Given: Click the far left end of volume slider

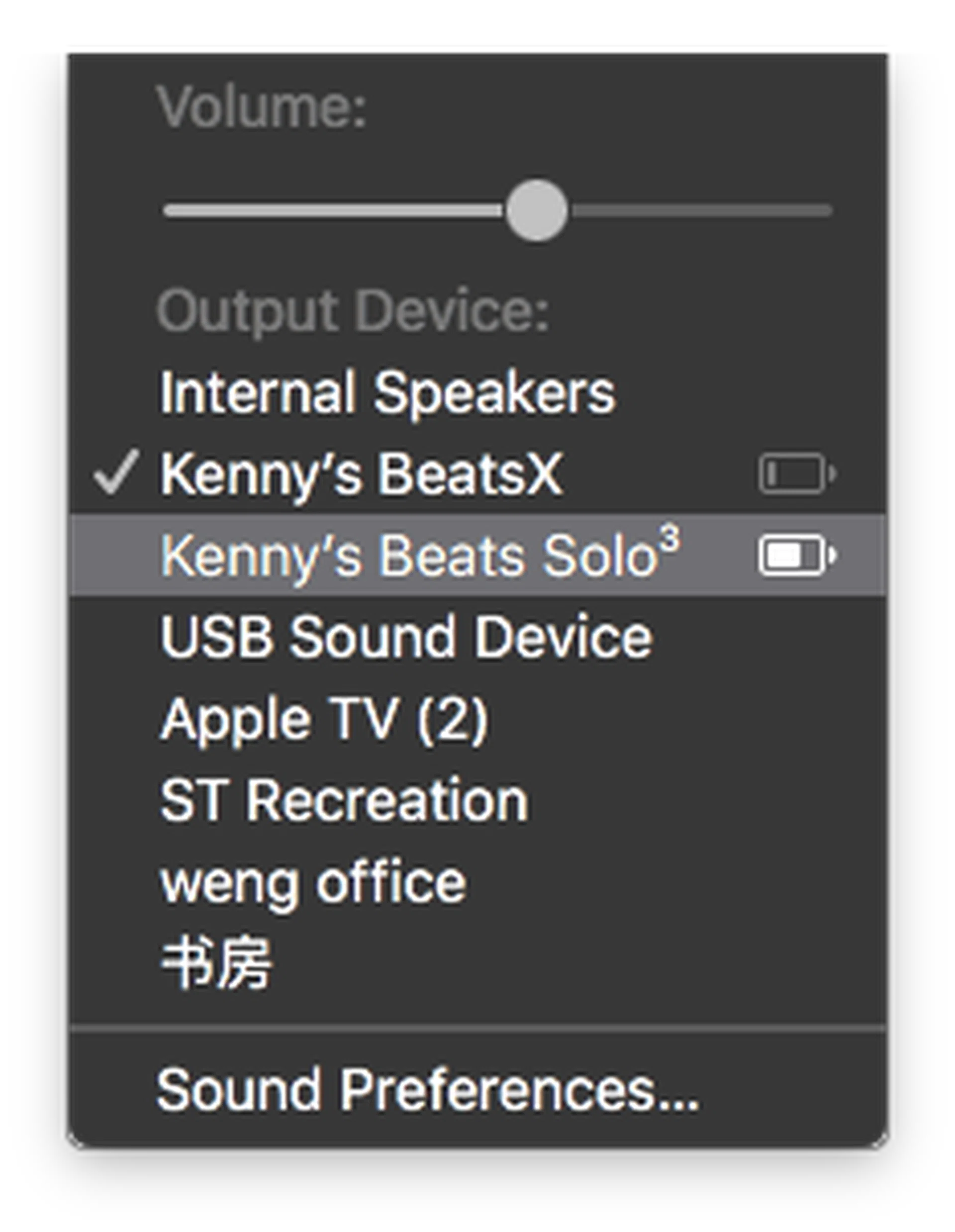Looking at the screenshot, I should pos(168,211).
